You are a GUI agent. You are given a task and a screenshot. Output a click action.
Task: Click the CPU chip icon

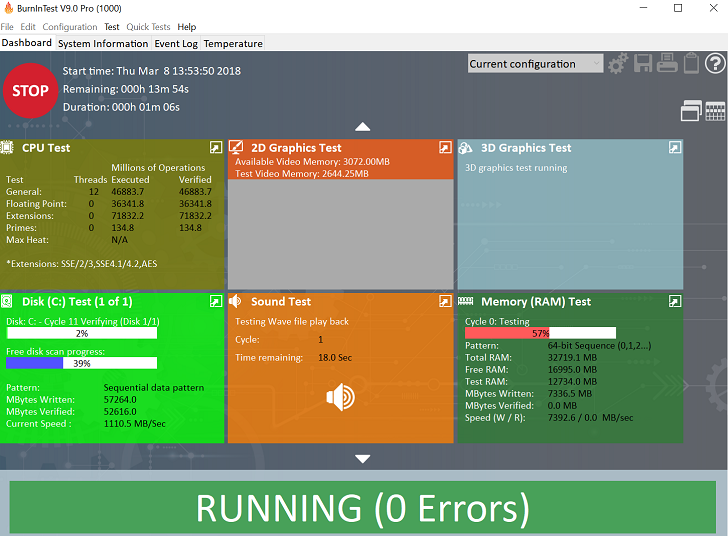[x=7, y=148]
